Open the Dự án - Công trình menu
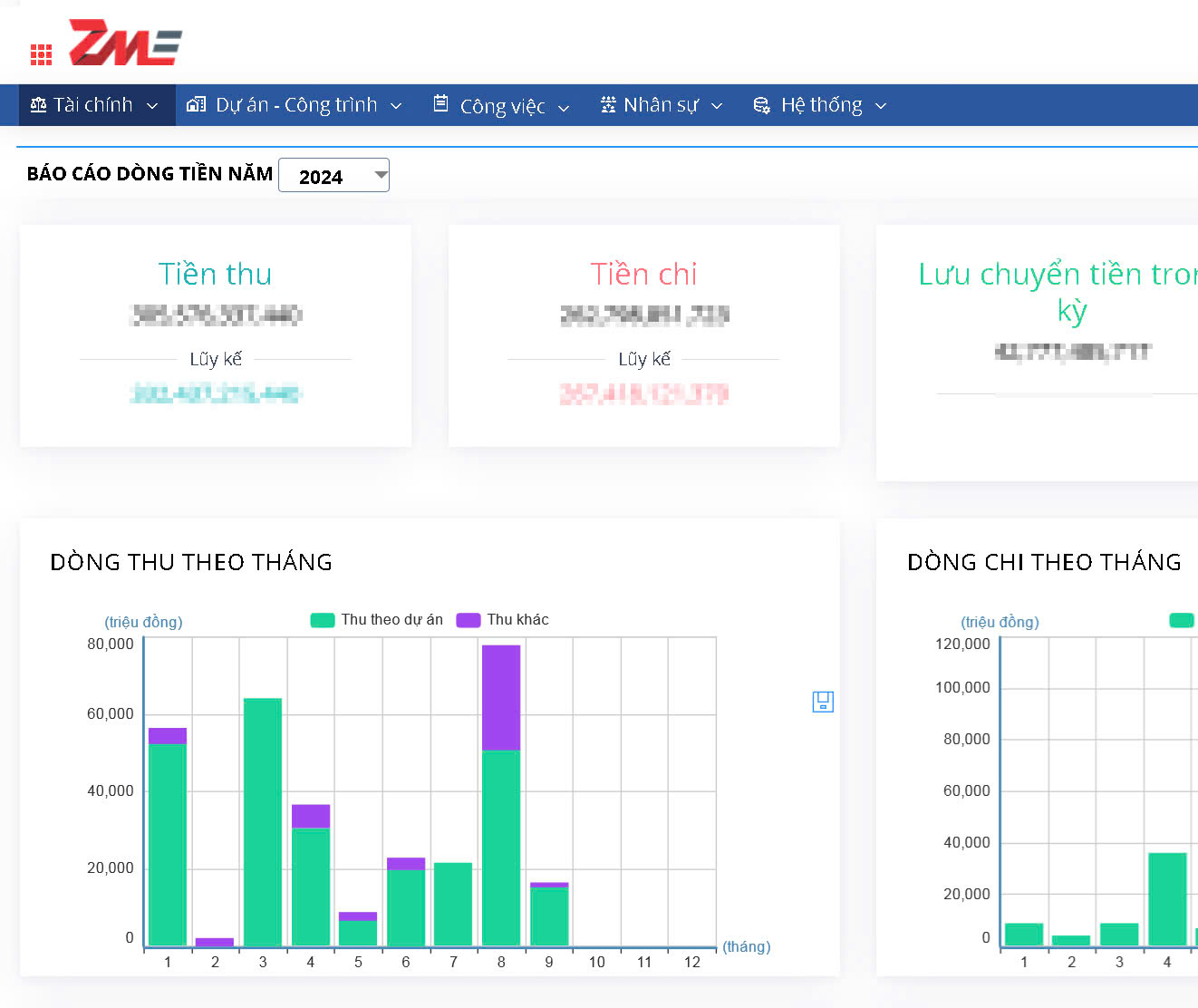Viewport: 1198px width, 1008px height. [x=294, y=105]
